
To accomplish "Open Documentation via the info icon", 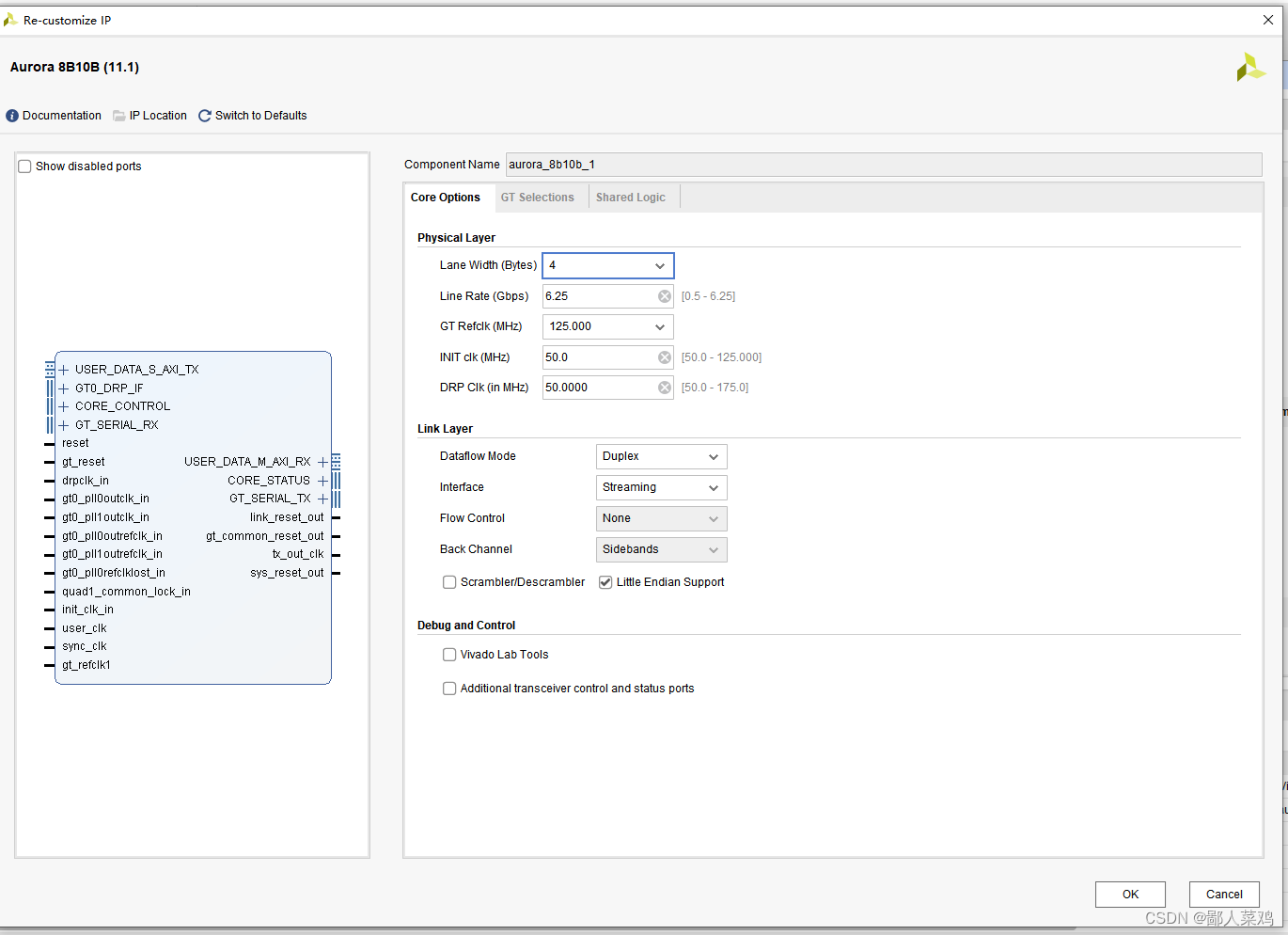I will click(12, 115).
